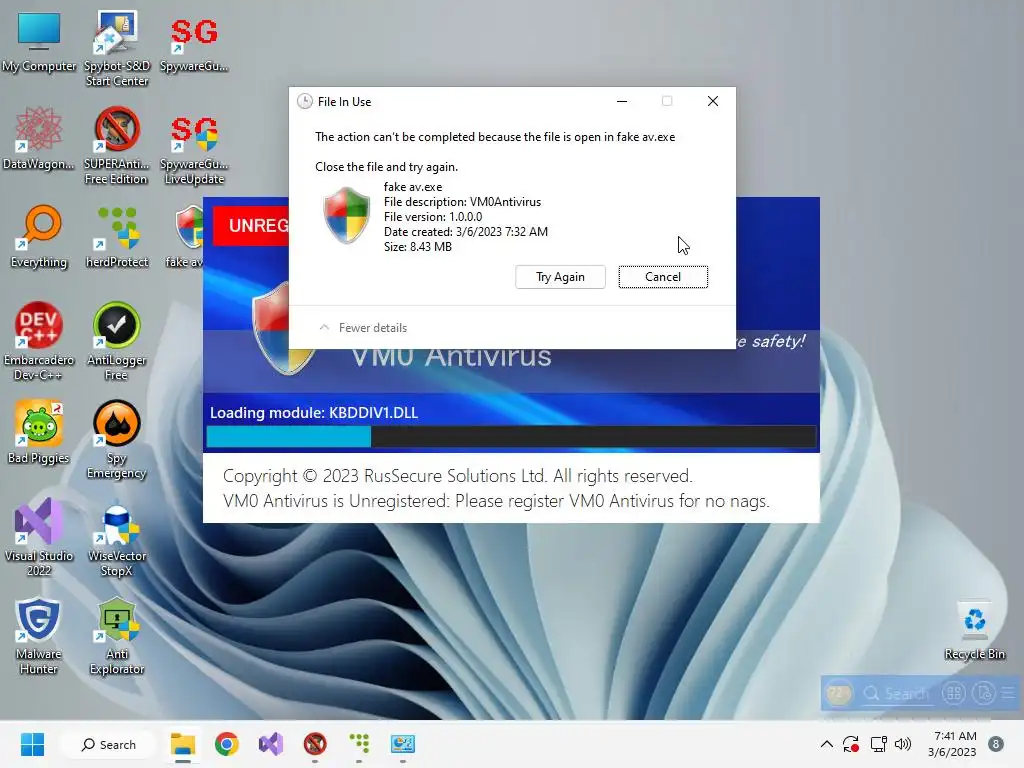
Task: Open Visual Studio 2022 desktop shortcut
Action: point(39,537)
